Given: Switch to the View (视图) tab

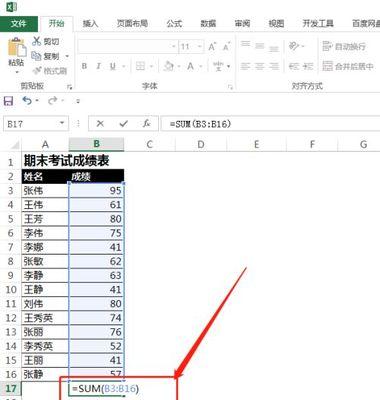Looking at the screenshot, I should [x=276, y=23].
